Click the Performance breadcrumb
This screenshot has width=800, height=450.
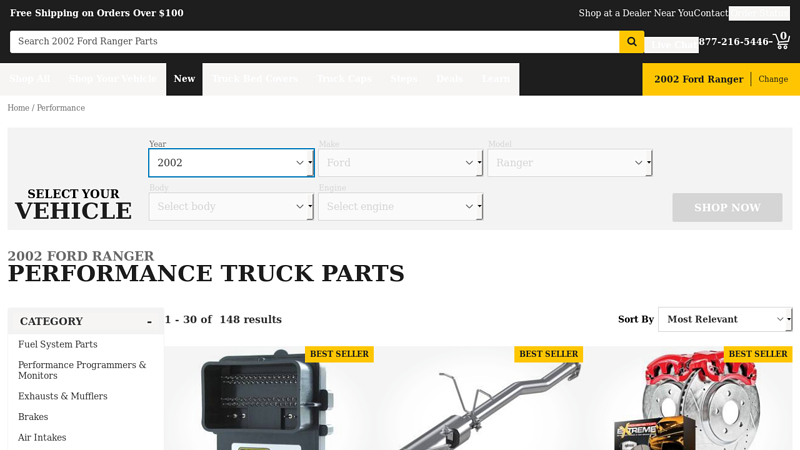[61, 108]
